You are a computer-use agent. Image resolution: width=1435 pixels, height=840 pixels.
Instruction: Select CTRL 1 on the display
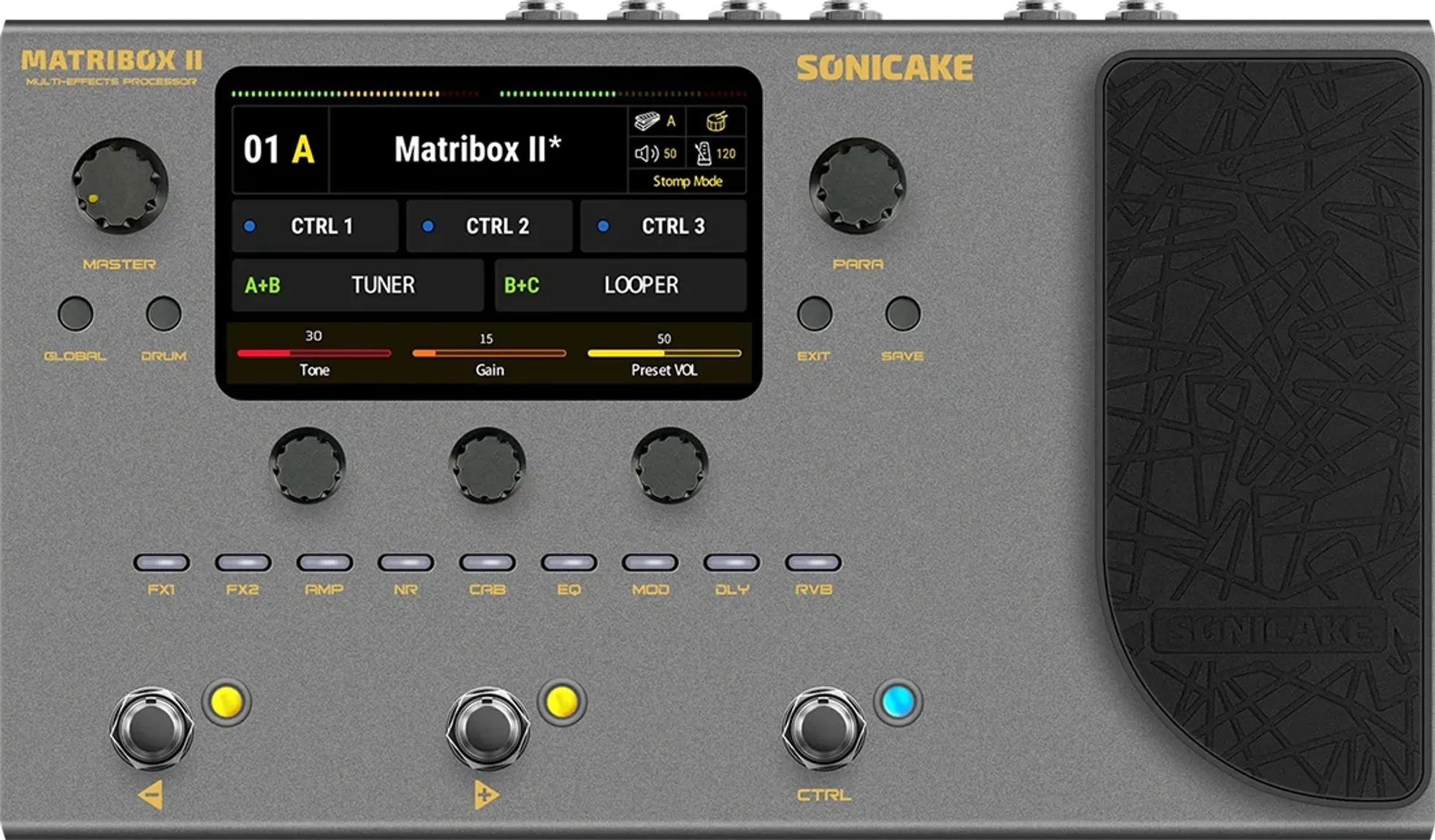coord(315,226)
